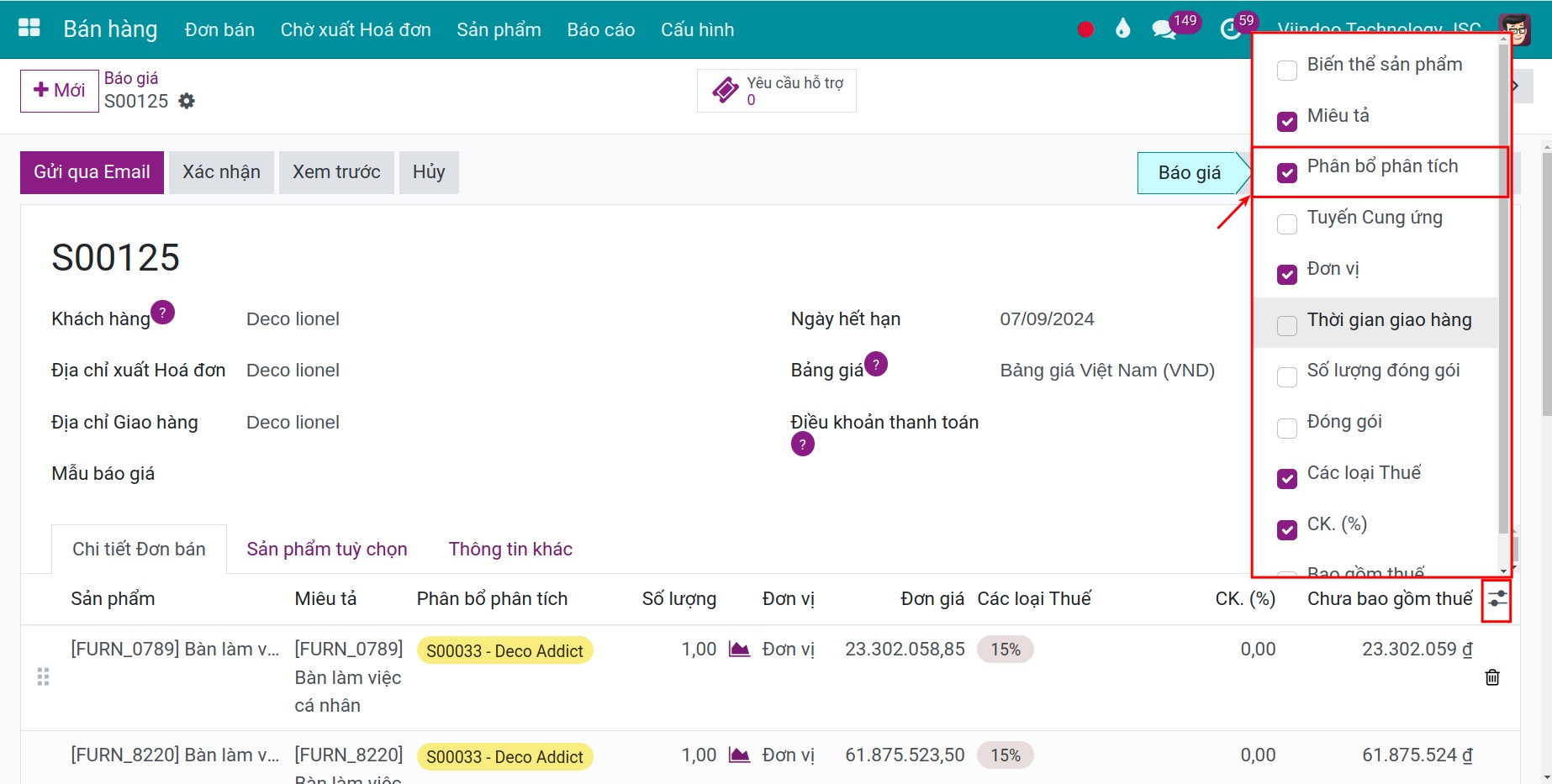This screenshot has height=784, width=1552.
Task: Uncheck the Miêu tả column
Action: pyautogui.click(x=1287, y=121)
